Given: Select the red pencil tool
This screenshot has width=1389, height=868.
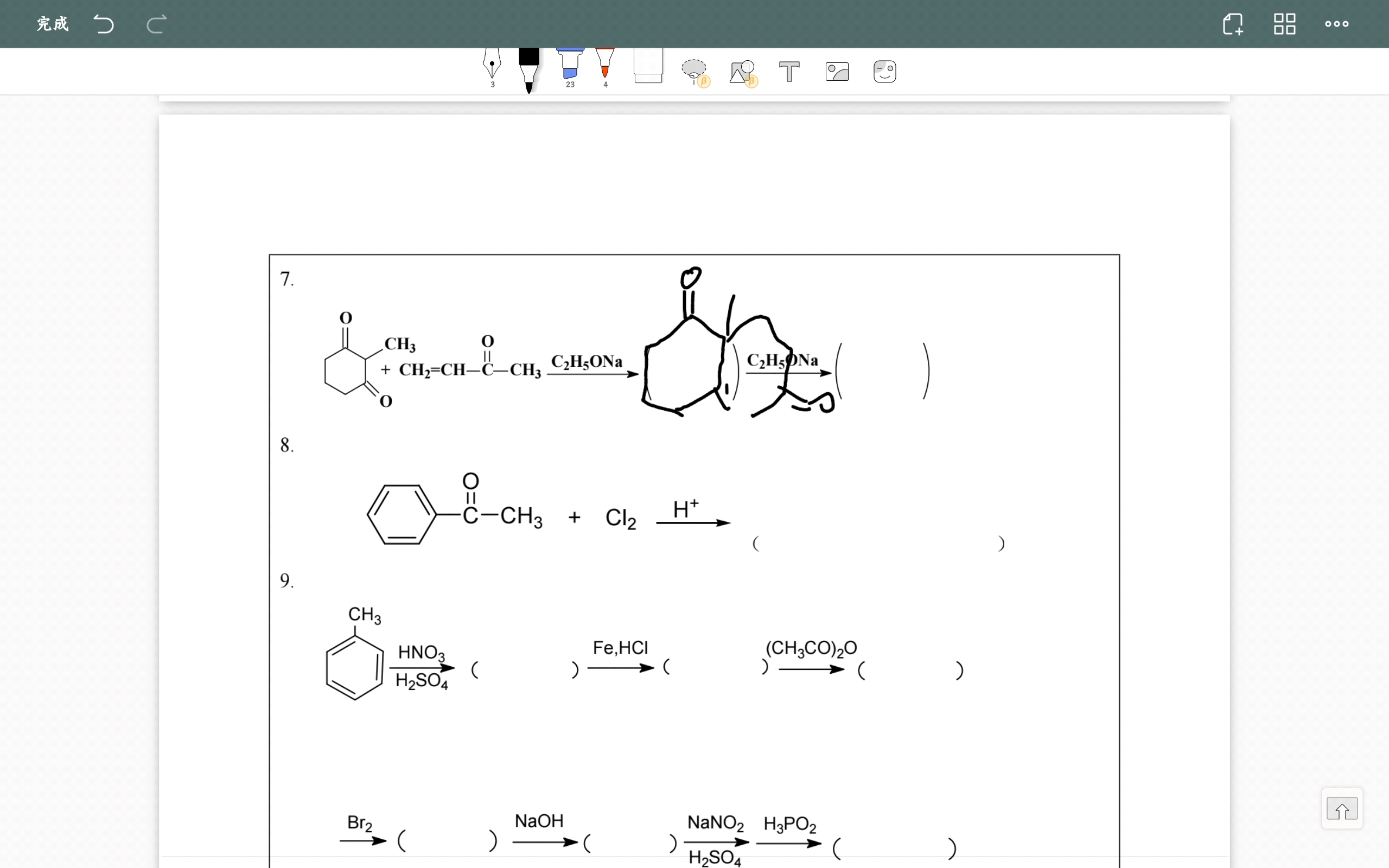Looking at the screenshot, I should click(x=605, y=67).
